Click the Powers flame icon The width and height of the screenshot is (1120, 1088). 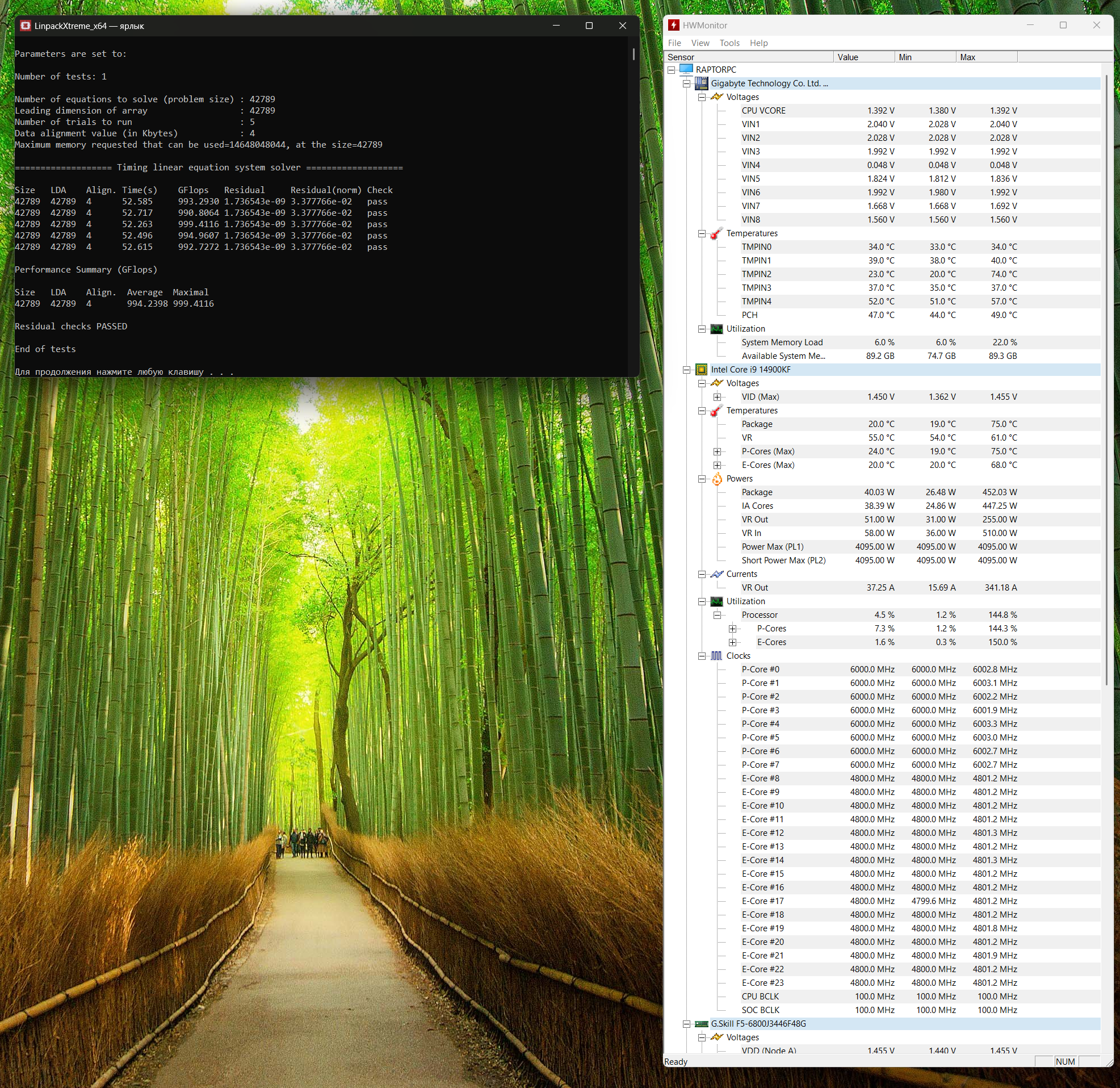pyautogui.click(x=716, y=479)
